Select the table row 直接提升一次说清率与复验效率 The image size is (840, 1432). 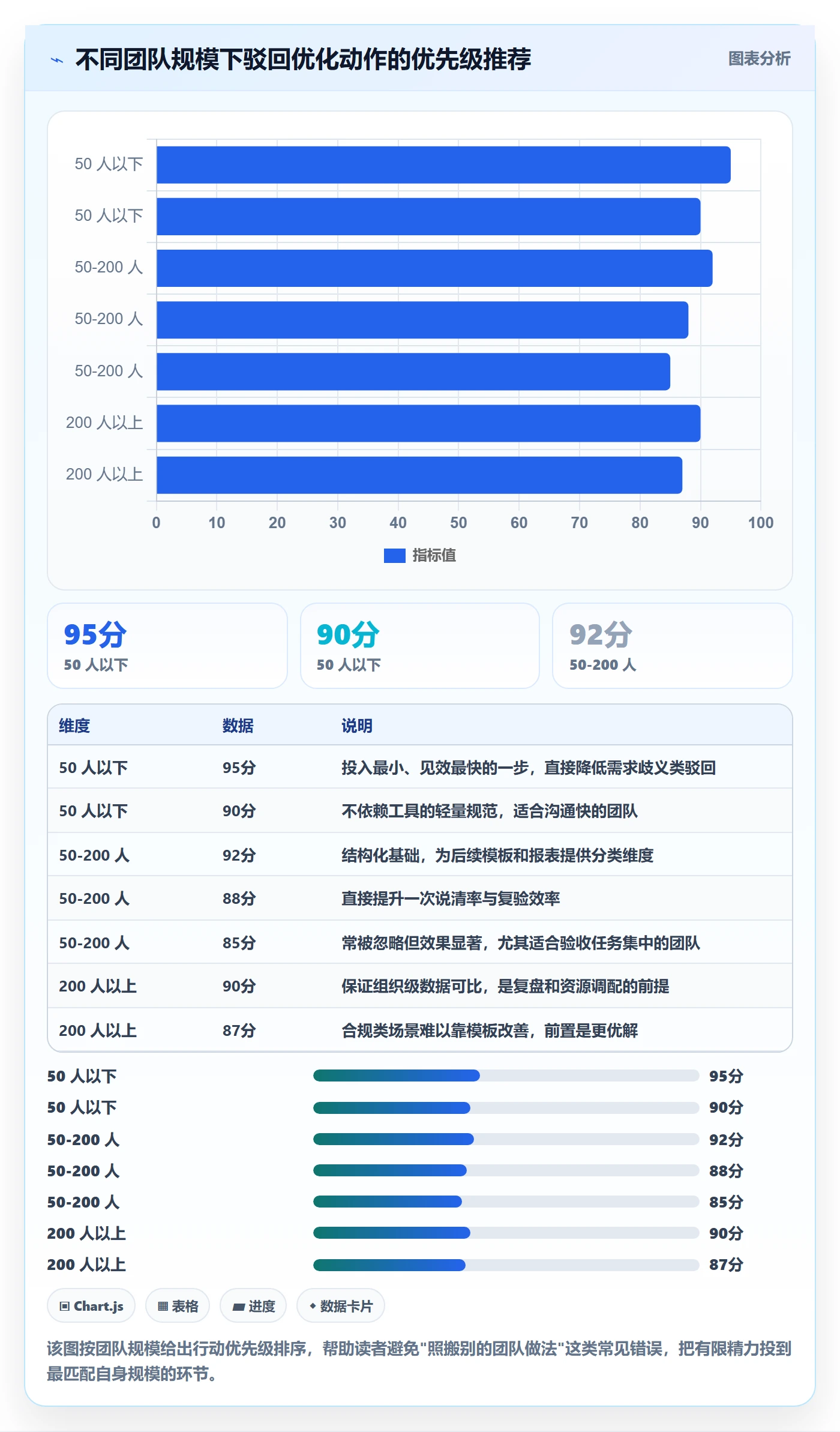pos(420,898)
